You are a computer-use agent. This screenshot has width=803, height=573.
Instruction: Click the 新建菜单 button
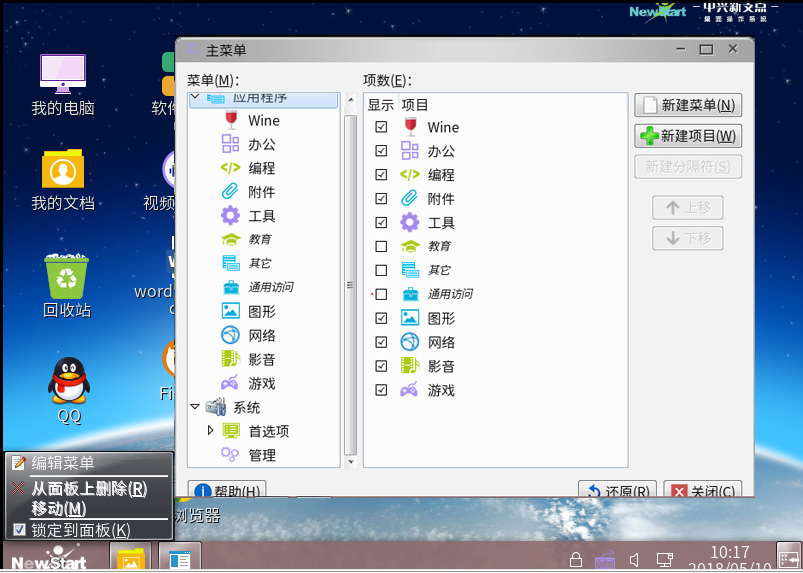(688, 105)
